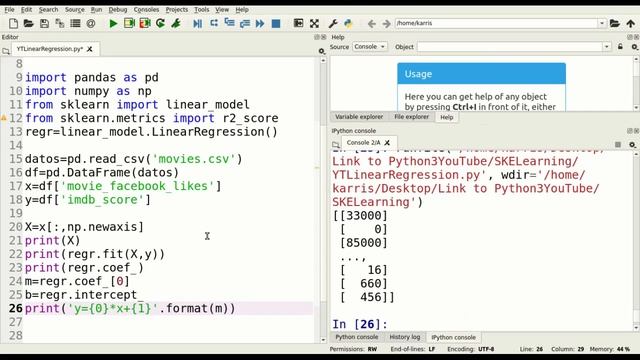Switch to the History log tab

click(x=404, y=337)
